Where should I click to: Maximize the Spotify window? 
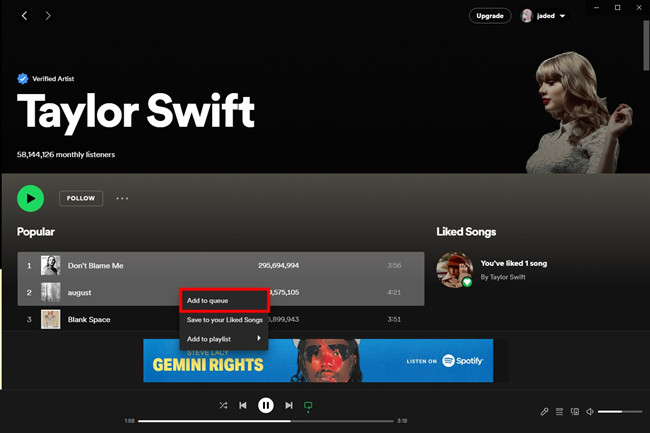tap(618, 7)
